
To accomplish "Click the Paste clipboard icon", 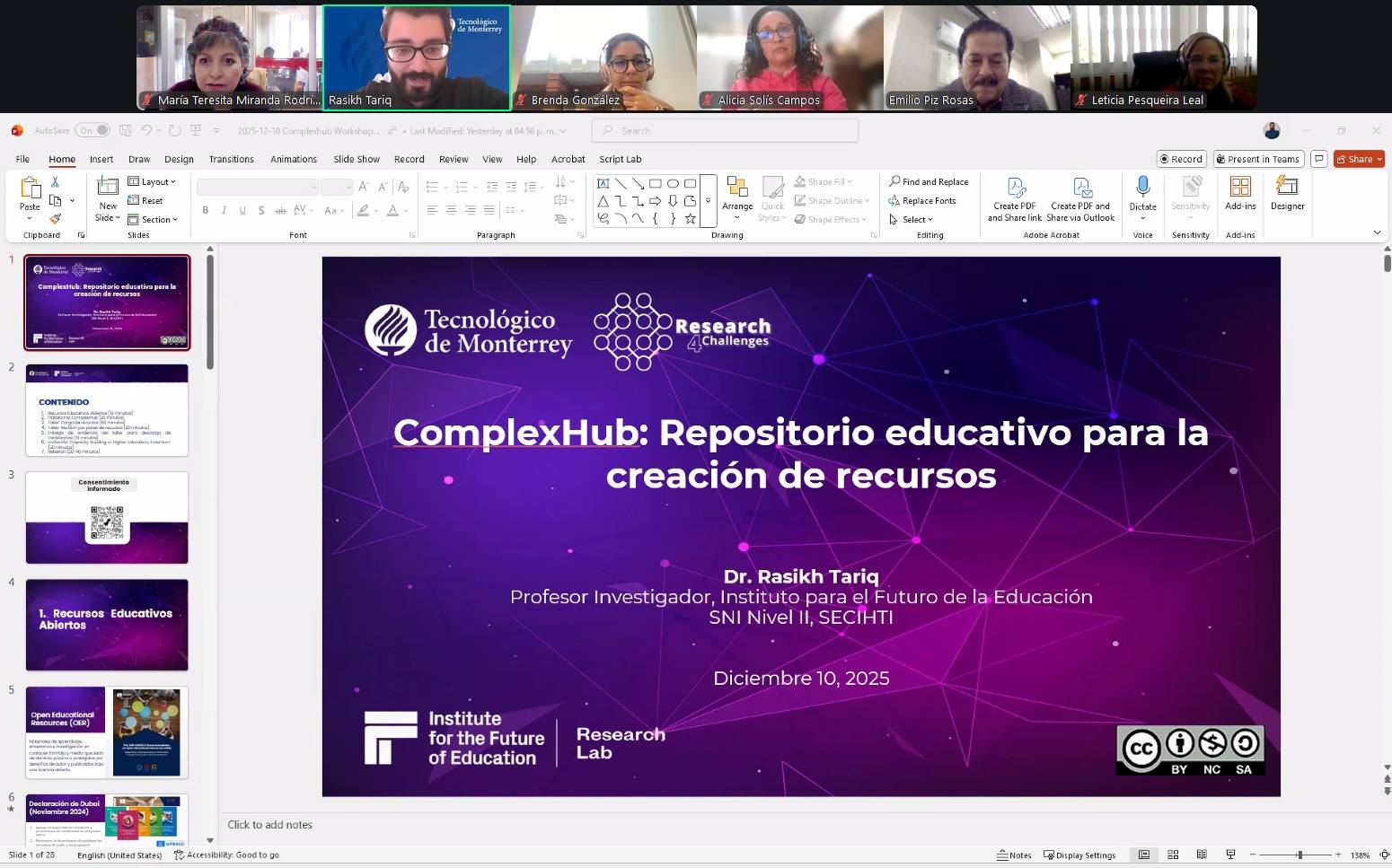I will [31, 188].
